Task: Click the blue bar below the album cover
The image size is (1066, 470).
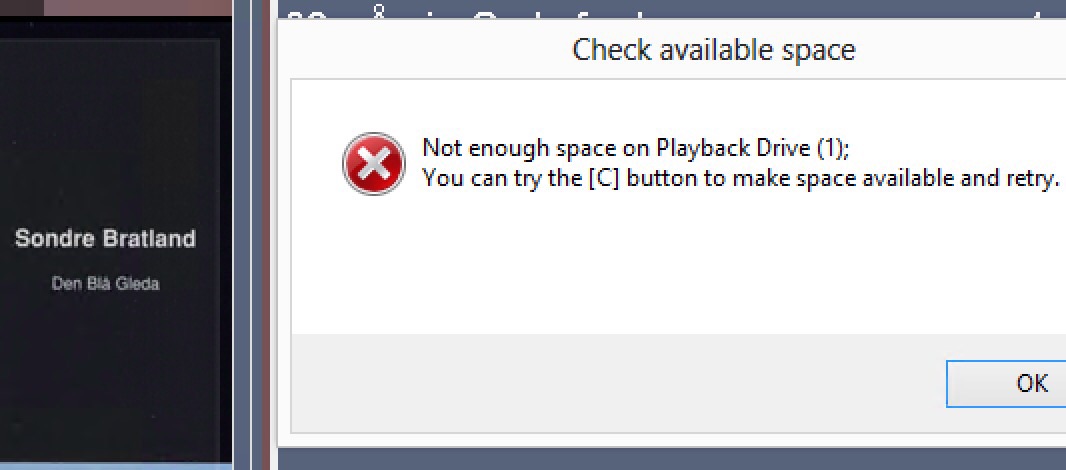Action: pyautogui.click(x=116, y=466)
